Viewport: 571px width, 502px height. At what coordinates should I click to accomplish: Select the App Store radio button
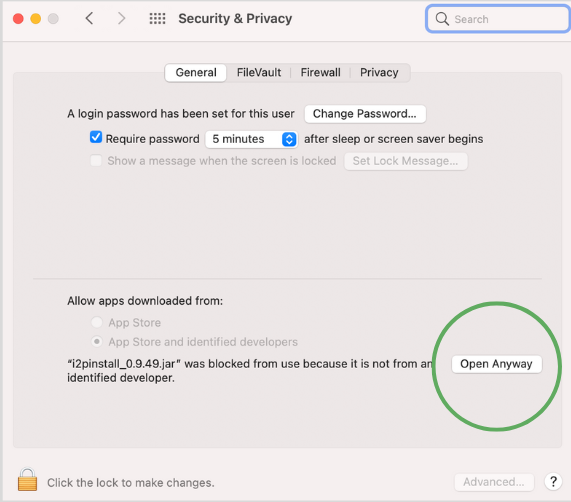coord(97,322)
